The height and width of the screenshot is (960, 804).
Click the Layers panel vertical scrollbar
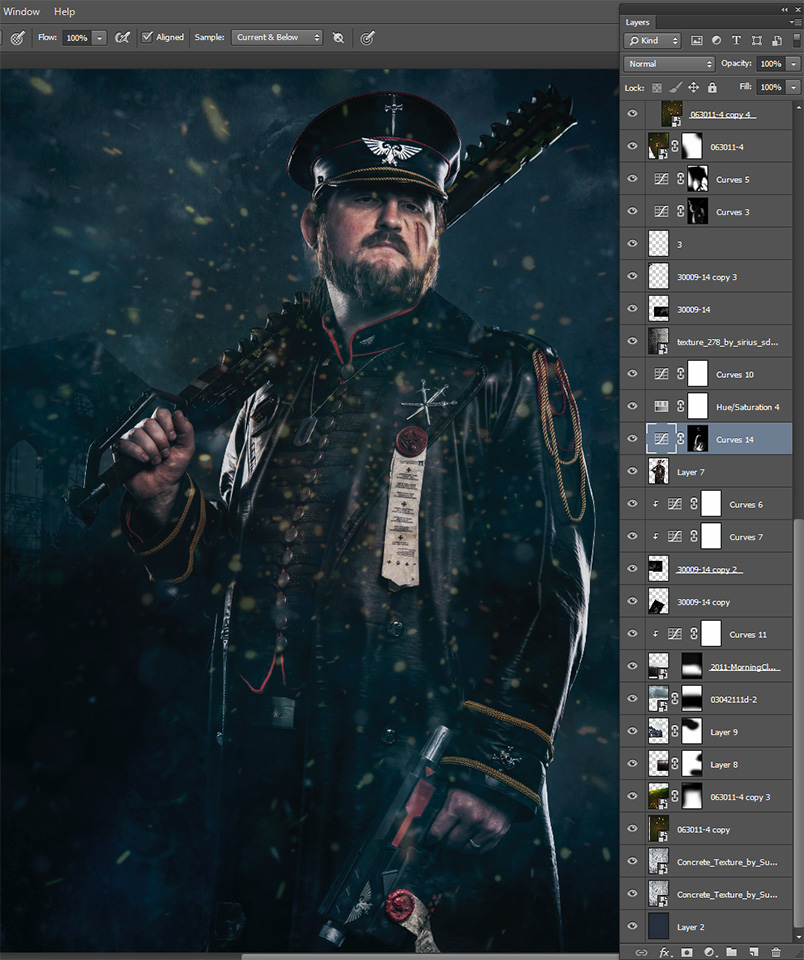click(x=797, y=722)
